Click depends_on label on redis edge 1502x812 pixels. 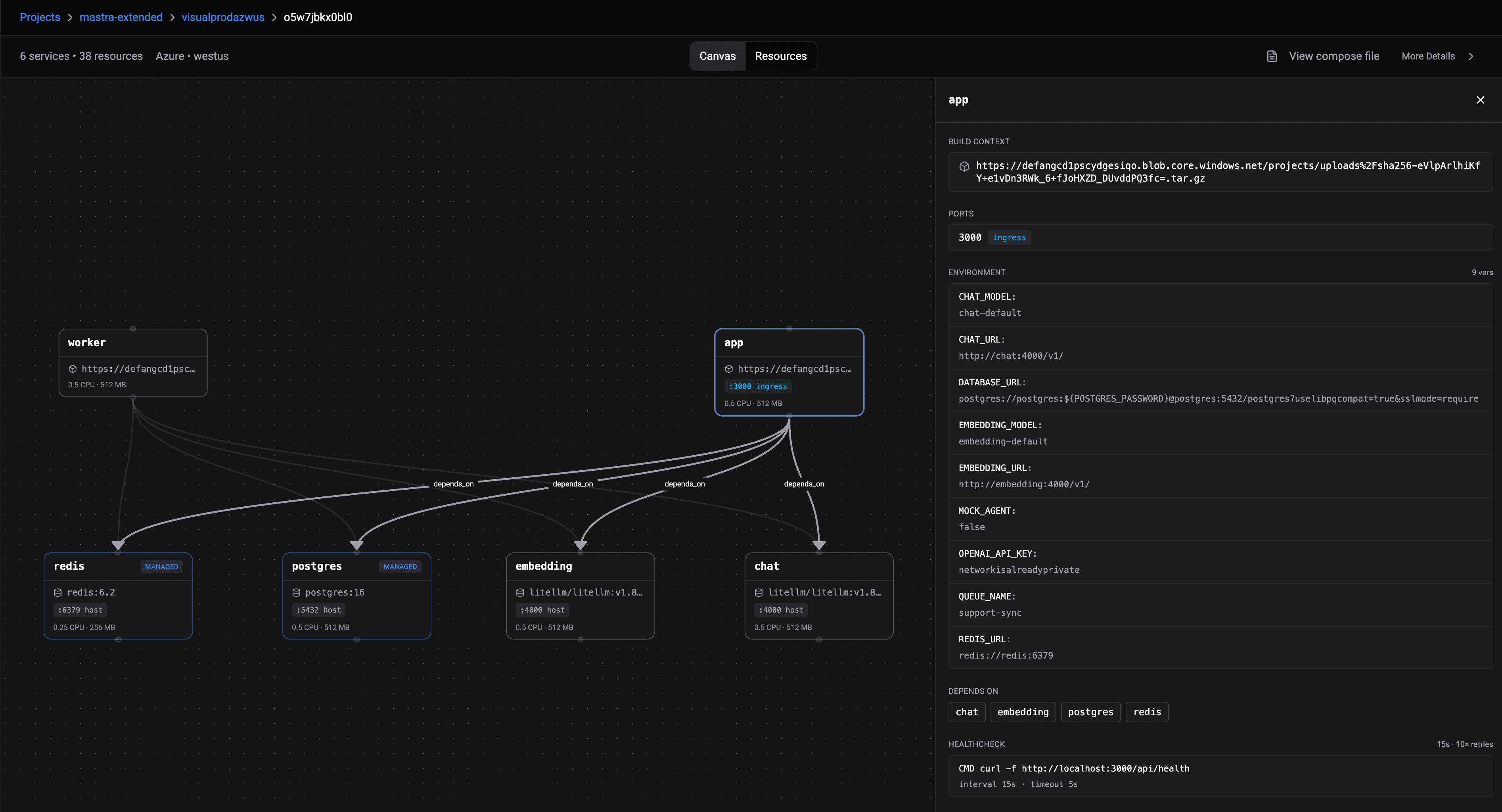pos(453,485)
